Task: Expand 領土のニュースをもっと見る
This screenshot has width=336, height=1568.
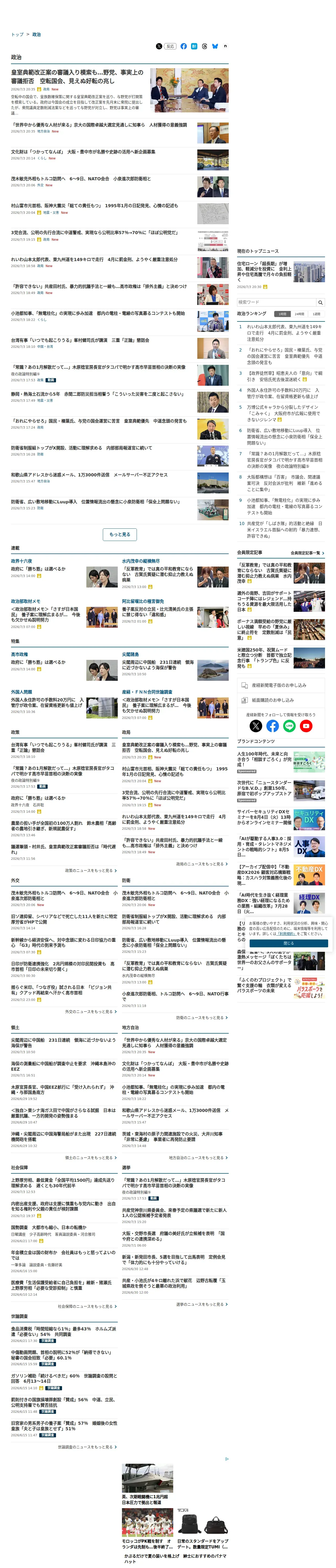Action: pyautogui.click(x=91, y=1158)
